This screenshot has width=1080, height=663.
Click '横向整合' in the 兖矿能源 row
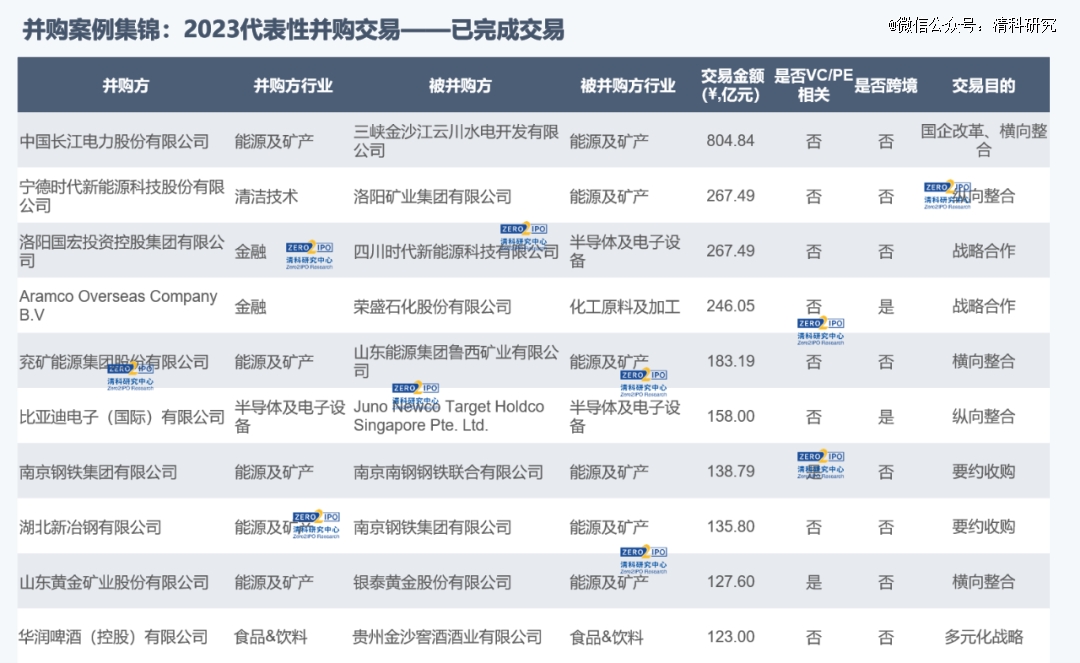[984, 361]
